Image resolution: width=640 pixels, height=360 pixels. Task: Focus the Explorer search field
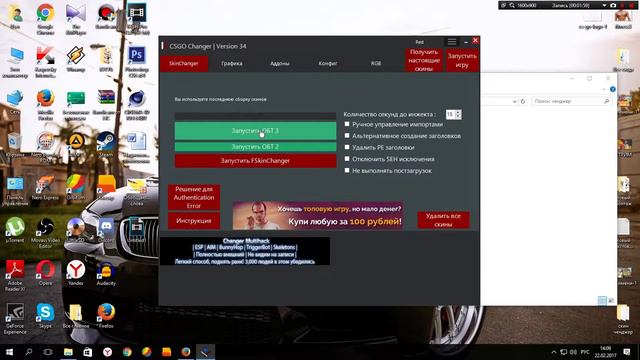[x=571, y=101]
